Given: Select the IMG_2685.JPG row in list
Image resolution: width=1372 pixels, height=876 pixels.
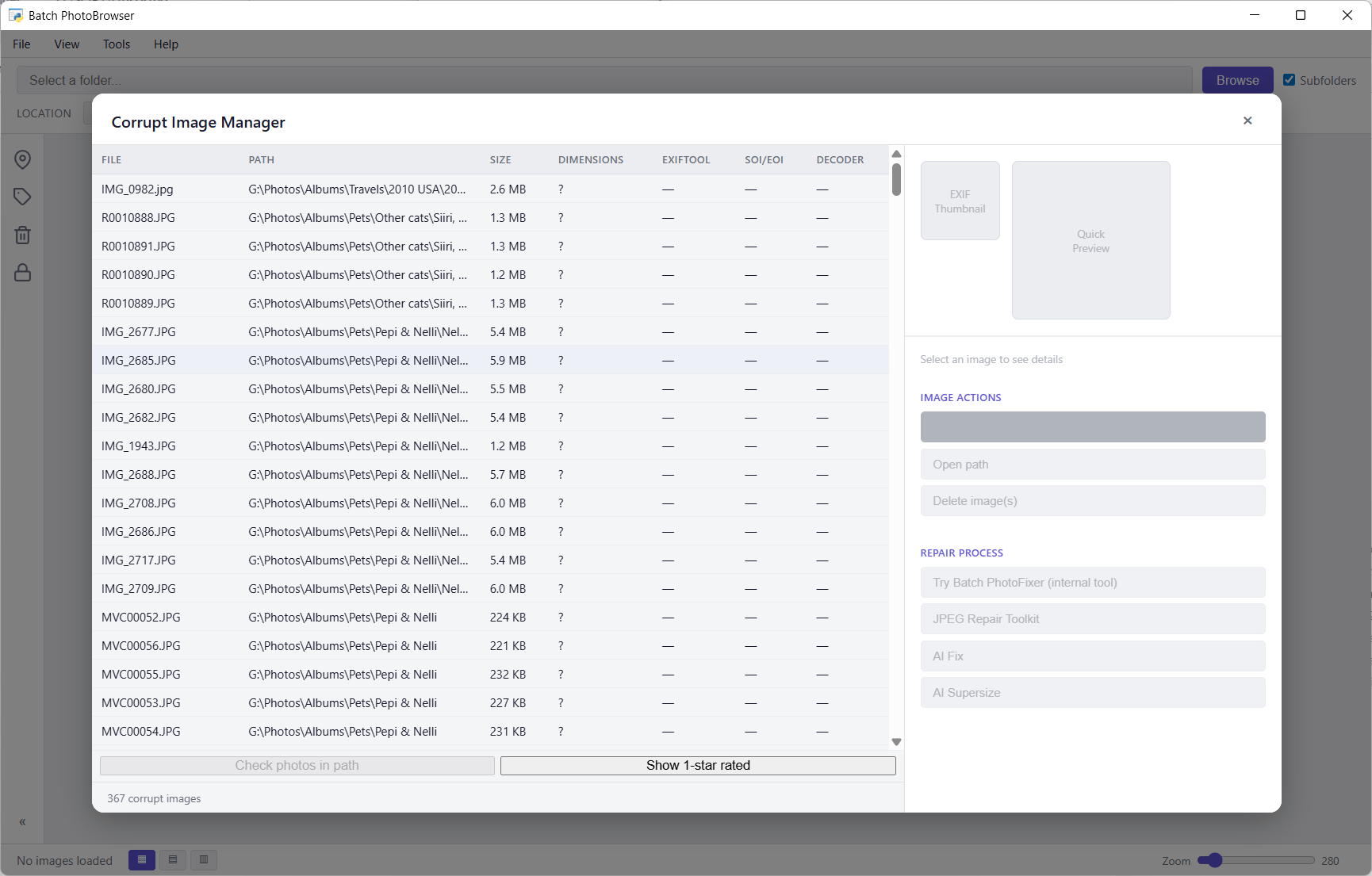Looking at the screenshot, I should pyautogui.click(x=139, y=360).
